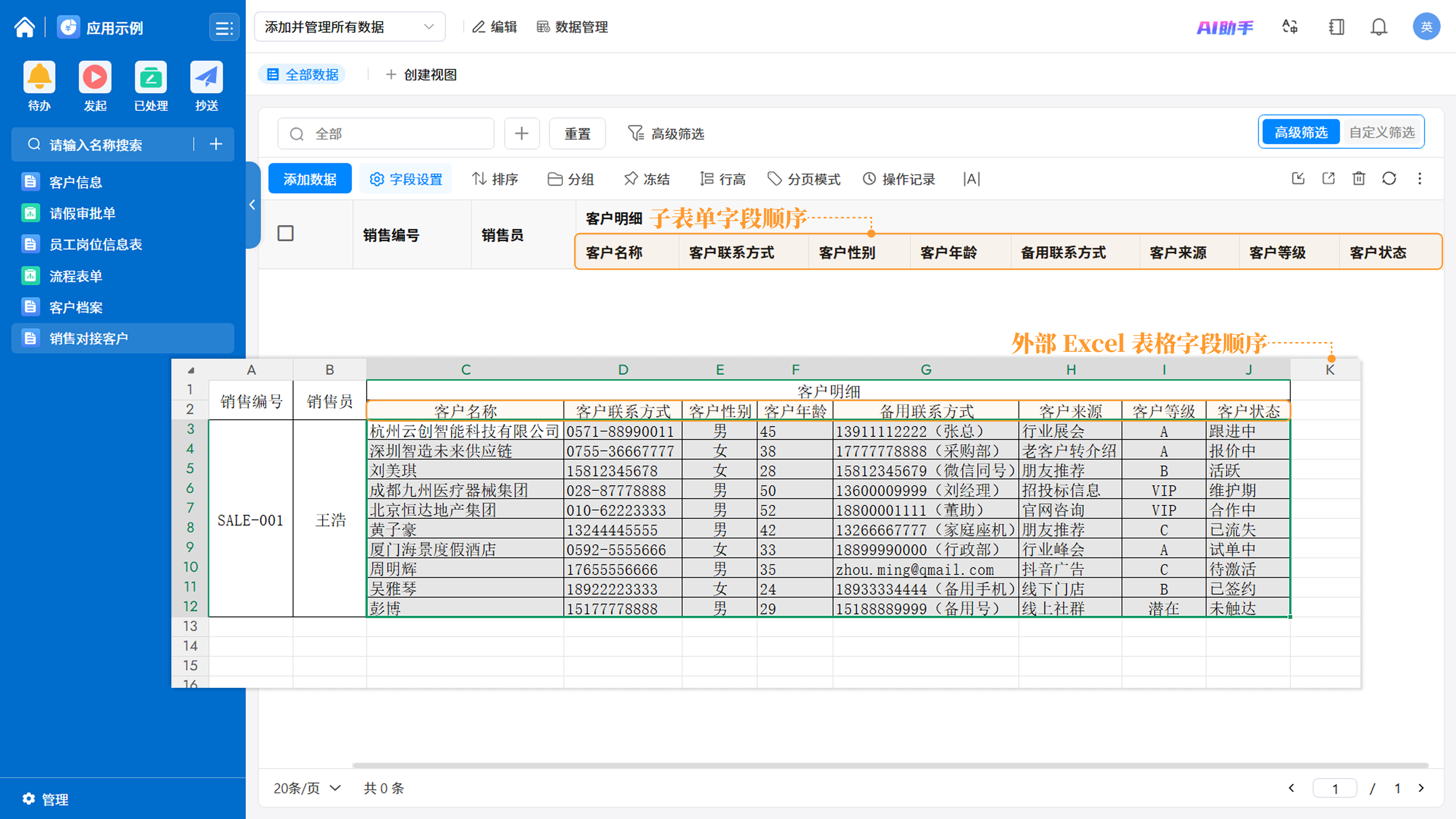Viewport: 1456px width, 819px height.
Task: Open 客户档案 in sidebar
Action: click(122, 307)
